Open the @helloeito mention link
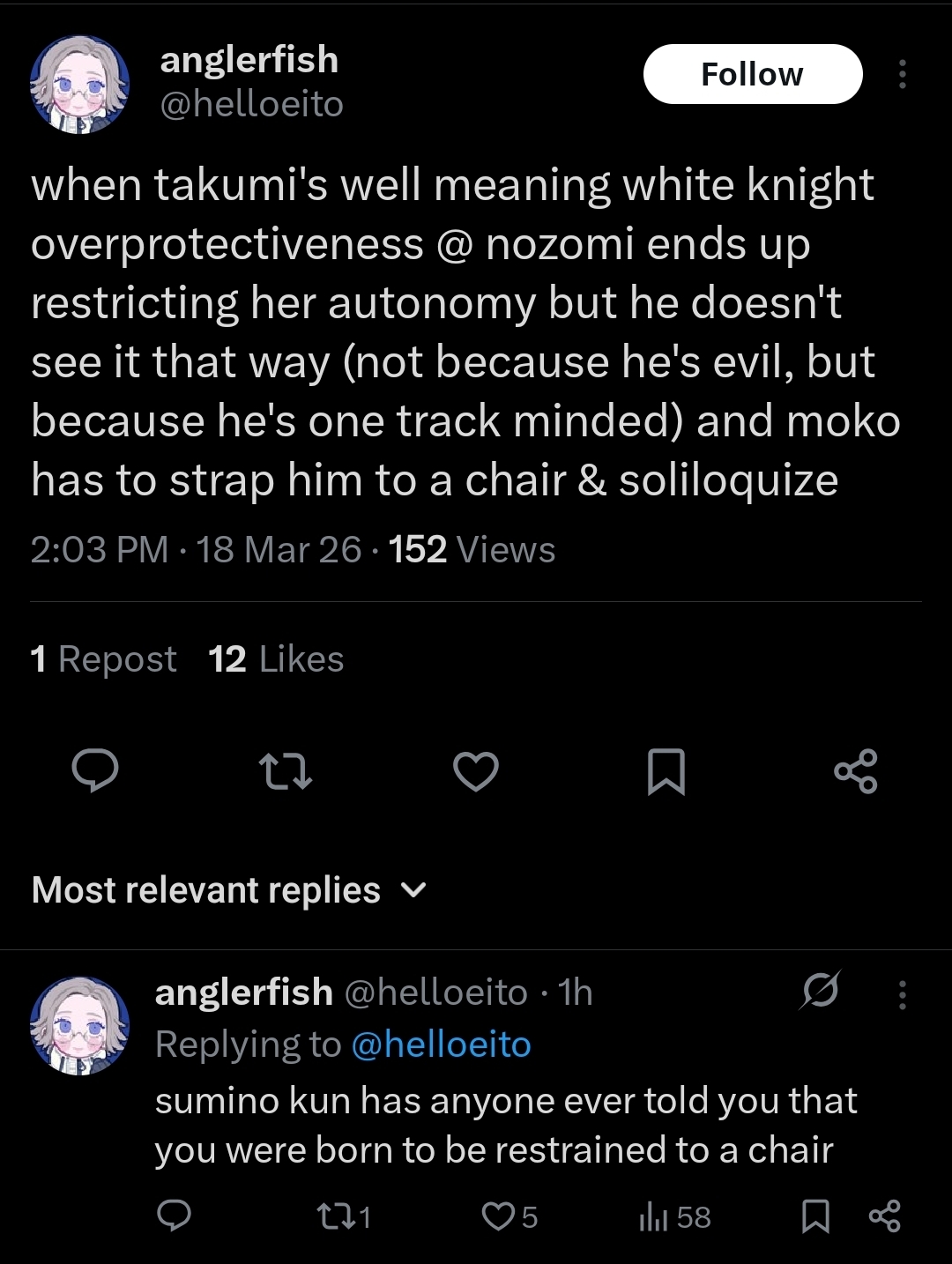Viewport: 952px width, 1264px height. click(441, 1045)
